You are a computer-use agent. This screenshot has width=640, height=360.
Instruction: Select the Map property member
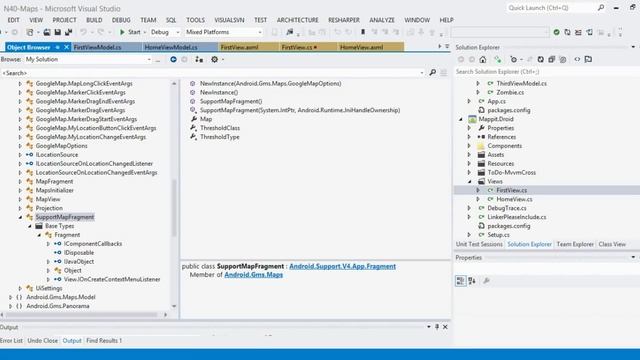[206, 119]
